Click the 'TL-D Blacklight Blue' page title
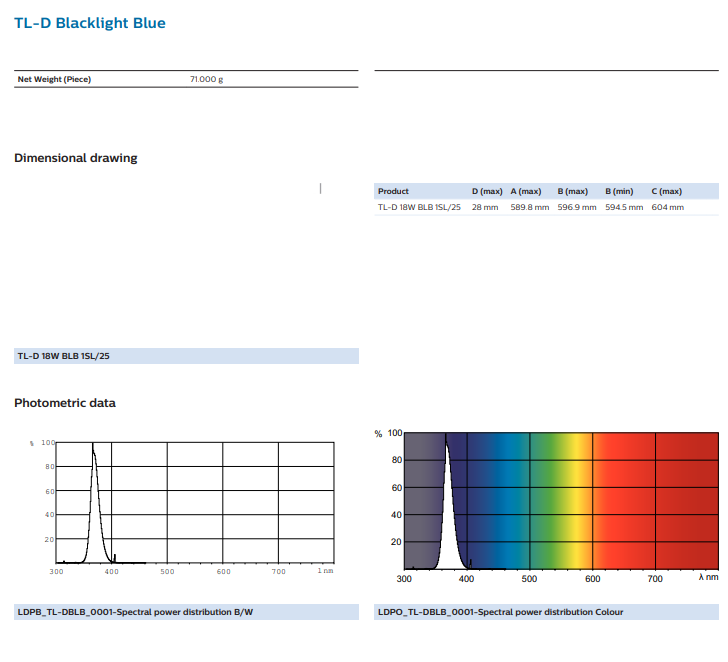The height and width of the screenshot is (662, 728). coord(90,23)
